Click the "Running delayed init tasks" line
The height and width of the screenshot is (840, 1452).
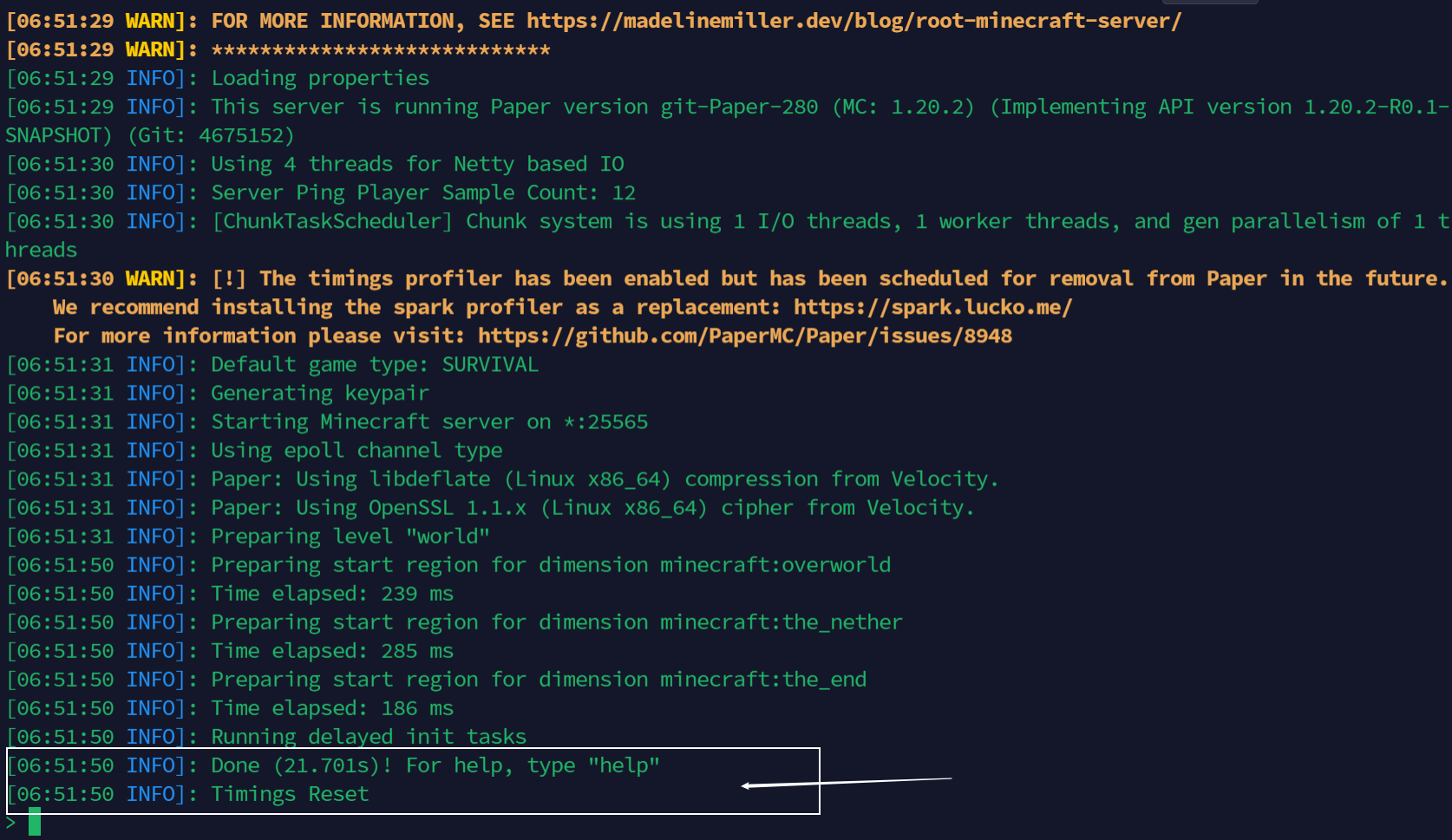(369, 737)
